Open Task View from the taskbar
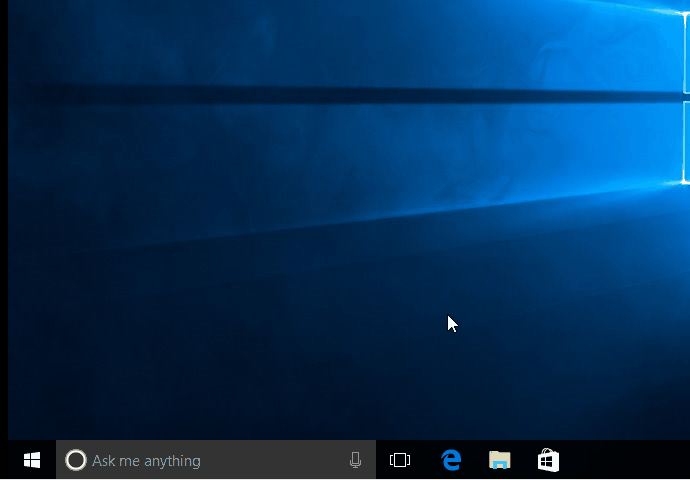The height and width of the screenshot is (480, 690). (x=400, y=460)
